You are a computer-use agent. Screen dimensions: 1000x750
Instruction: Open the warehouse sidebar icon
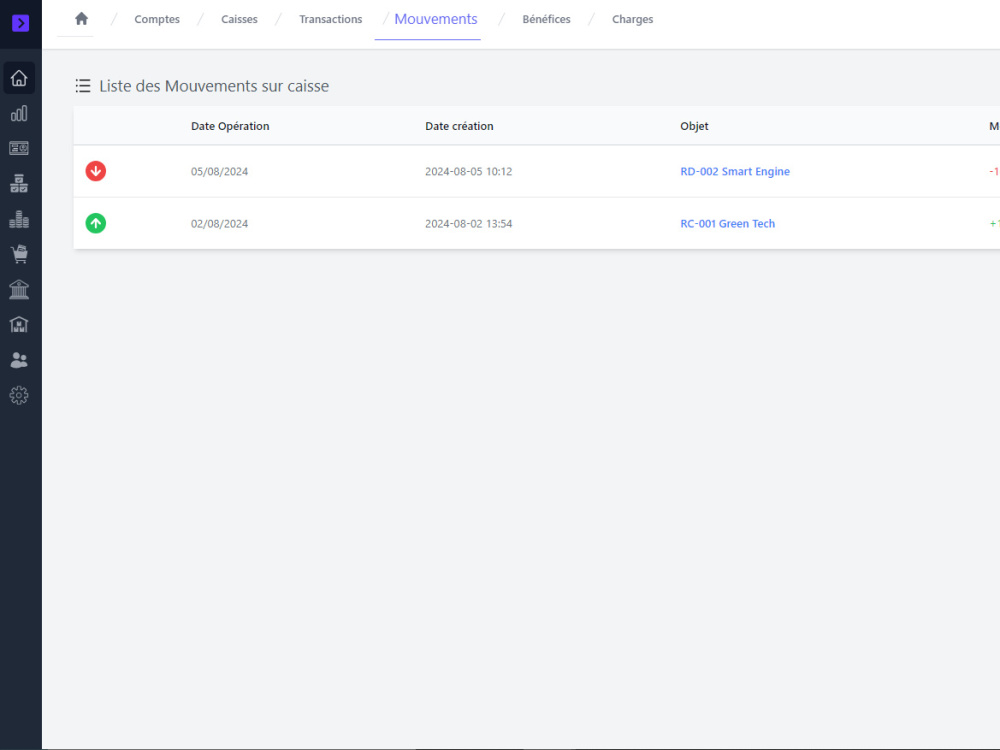click(19, 325)
